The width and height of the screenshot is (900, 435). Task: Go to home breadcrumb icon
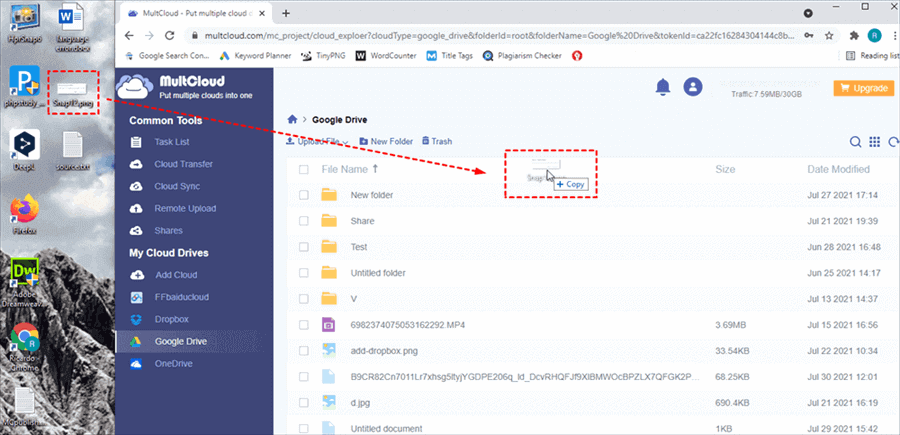pyautogui.click(x=292, y=119)
